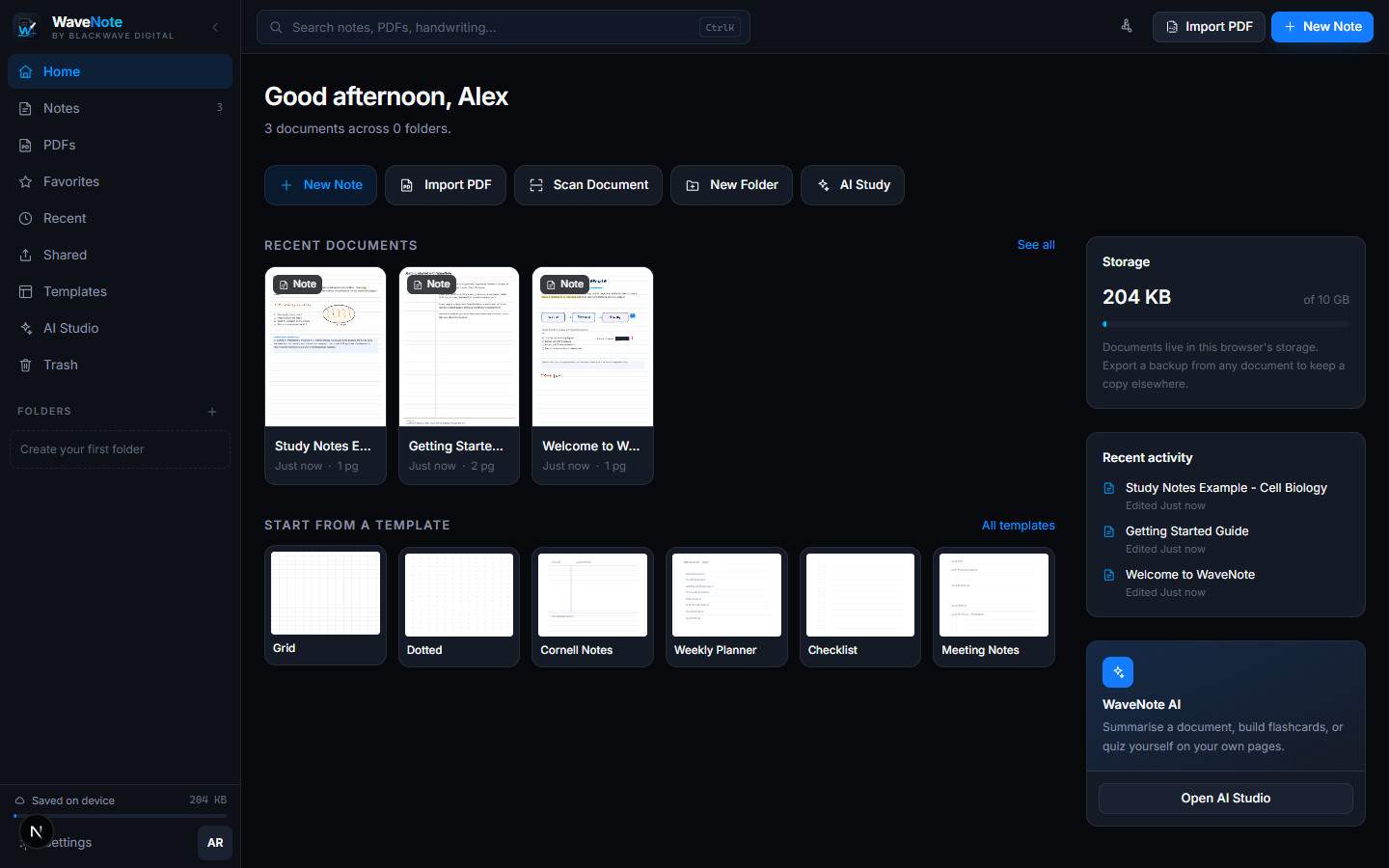1389x868 pixels.
Task: Click the Trash bin icon
Action: tap(26, 365)
